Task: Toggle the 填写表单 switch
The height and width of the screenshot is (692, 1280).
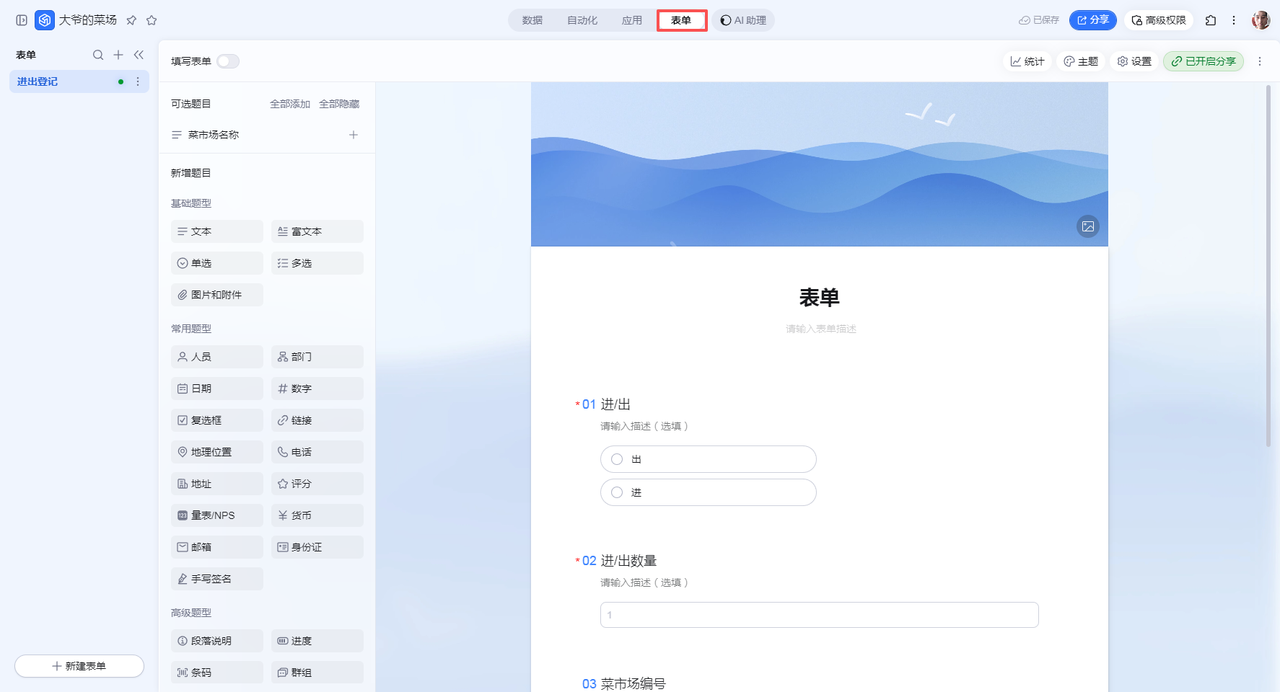Action: click(x=228, y=61)
